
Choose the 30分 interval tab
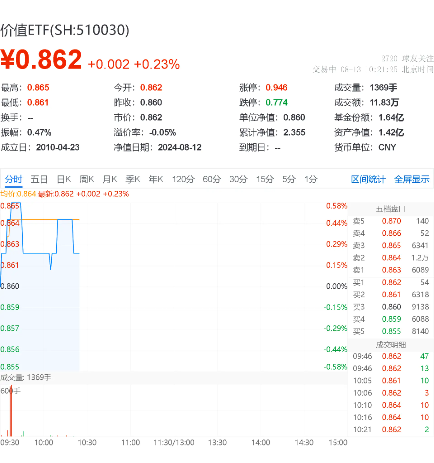click(238, 179)
